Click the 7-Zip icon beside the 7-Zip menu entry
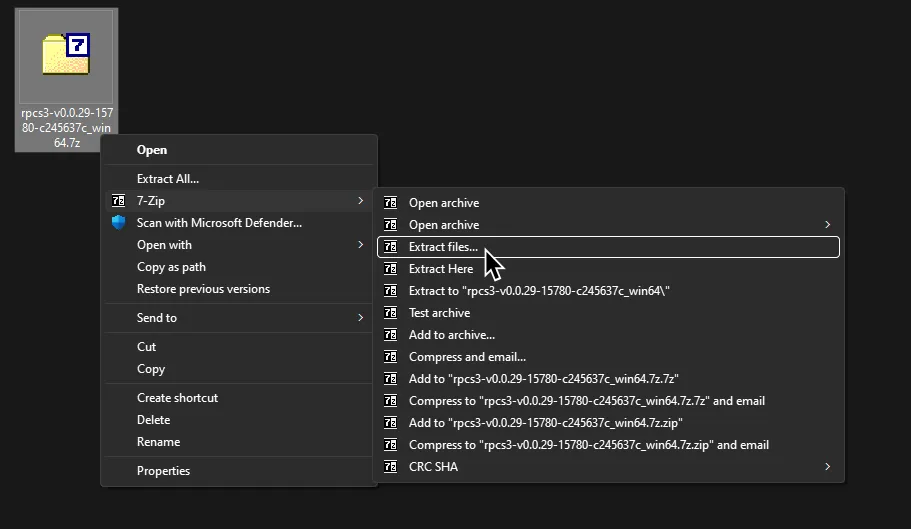Viewport: 911px width, 529px height. 118,200
